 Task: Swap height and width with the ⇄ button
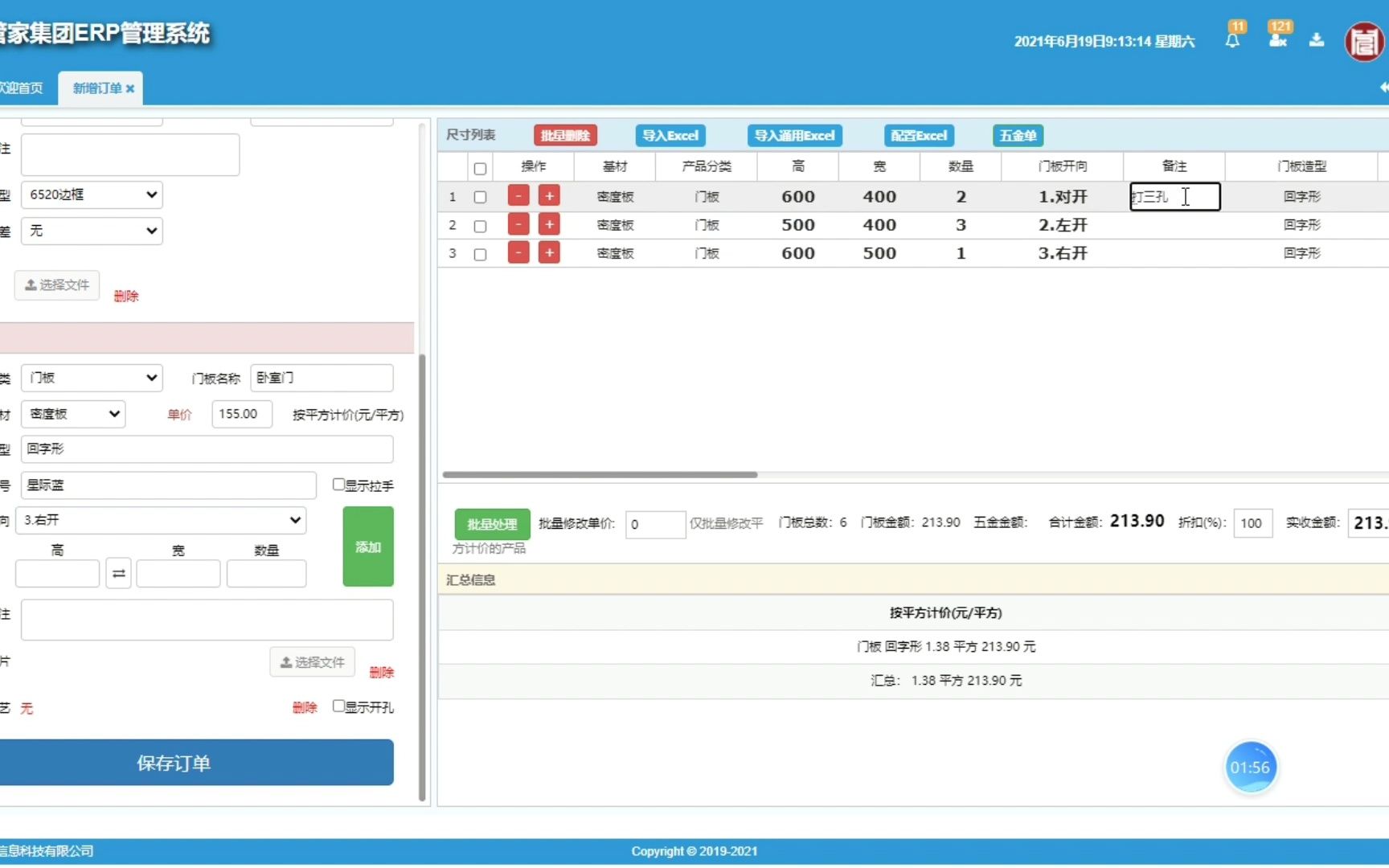pyautogui.click(x=118, y=574)
